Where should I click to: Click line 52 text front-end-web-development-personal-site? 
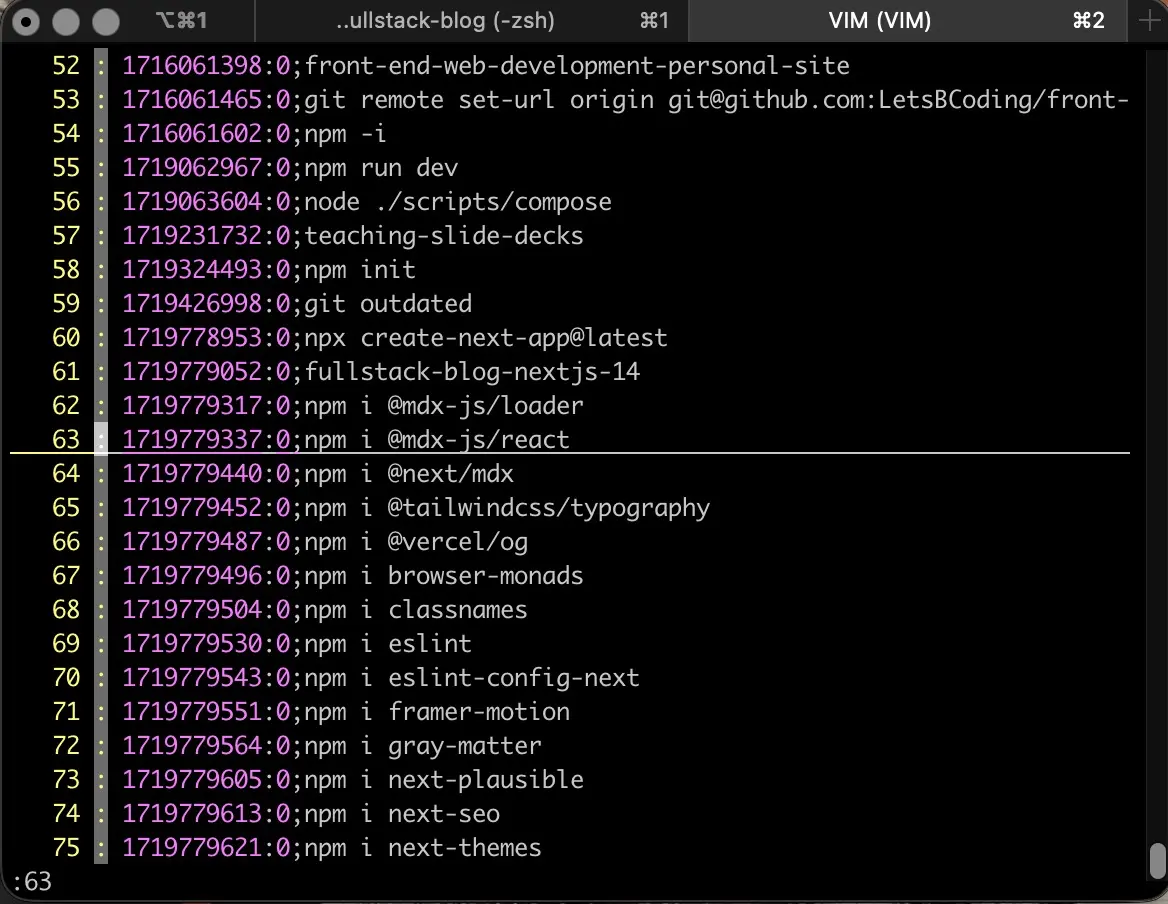click(x=577, y=66)
